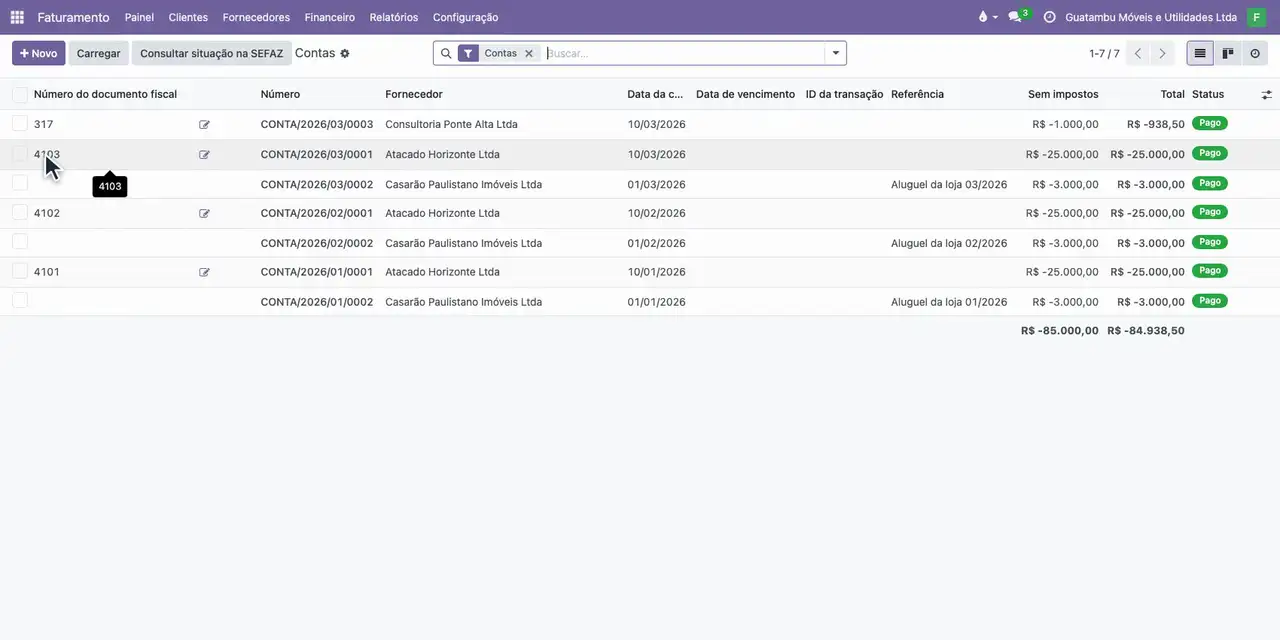Click the Novo button

(x=39, y=53)
